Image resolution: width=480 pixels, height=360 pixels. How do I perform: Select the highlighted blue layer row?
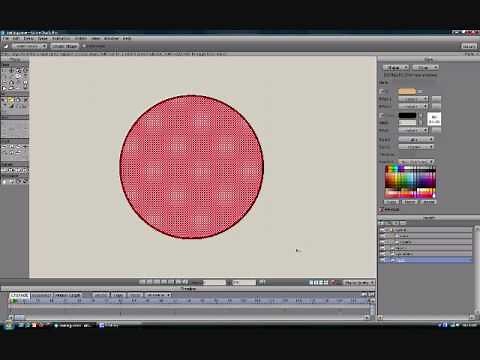click(x=426, y=260)
